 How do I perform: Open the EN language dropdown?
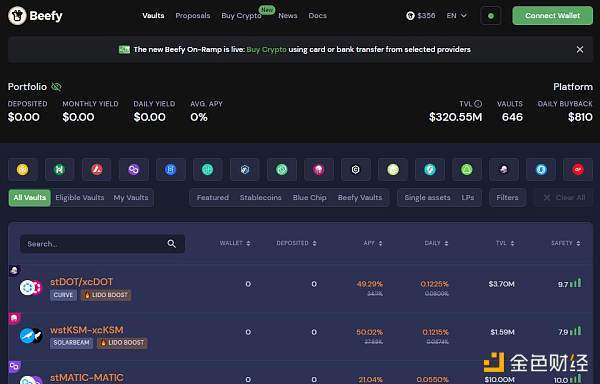tap(457, 16)
